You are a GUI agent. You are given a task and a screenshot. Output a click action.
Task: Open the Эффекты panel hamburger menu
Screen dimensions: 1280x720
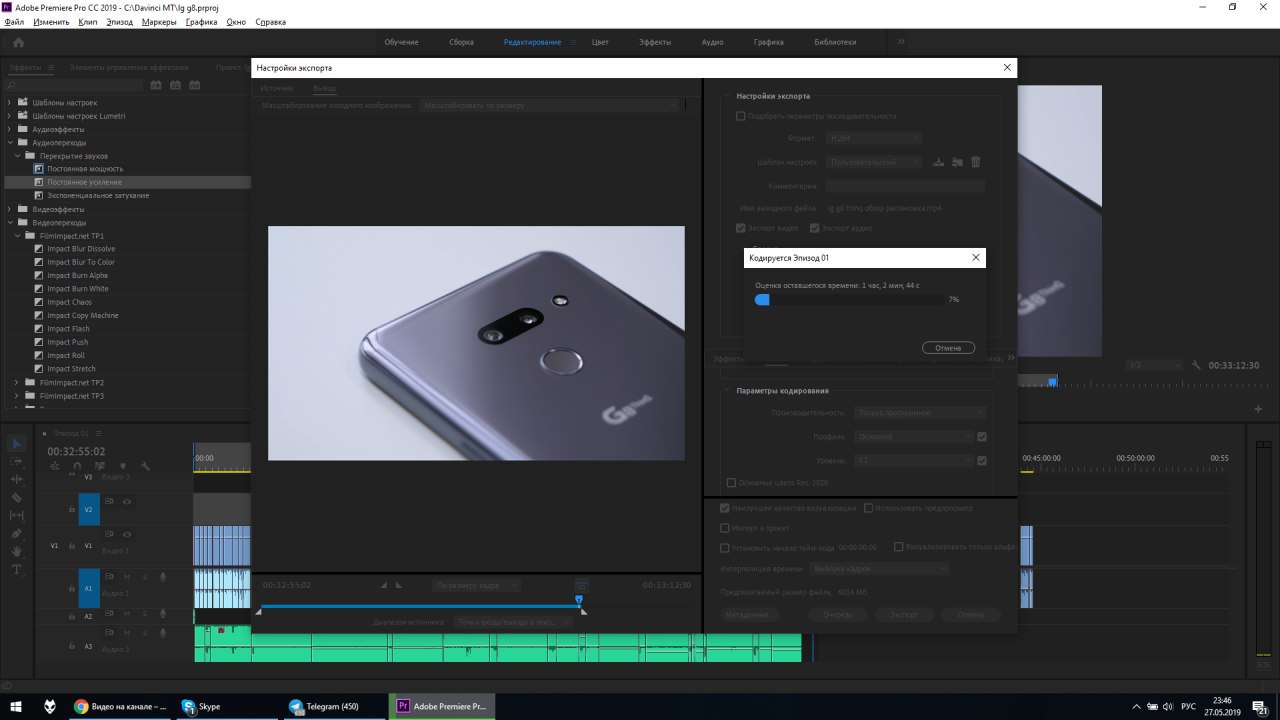(x=51, y=68)
